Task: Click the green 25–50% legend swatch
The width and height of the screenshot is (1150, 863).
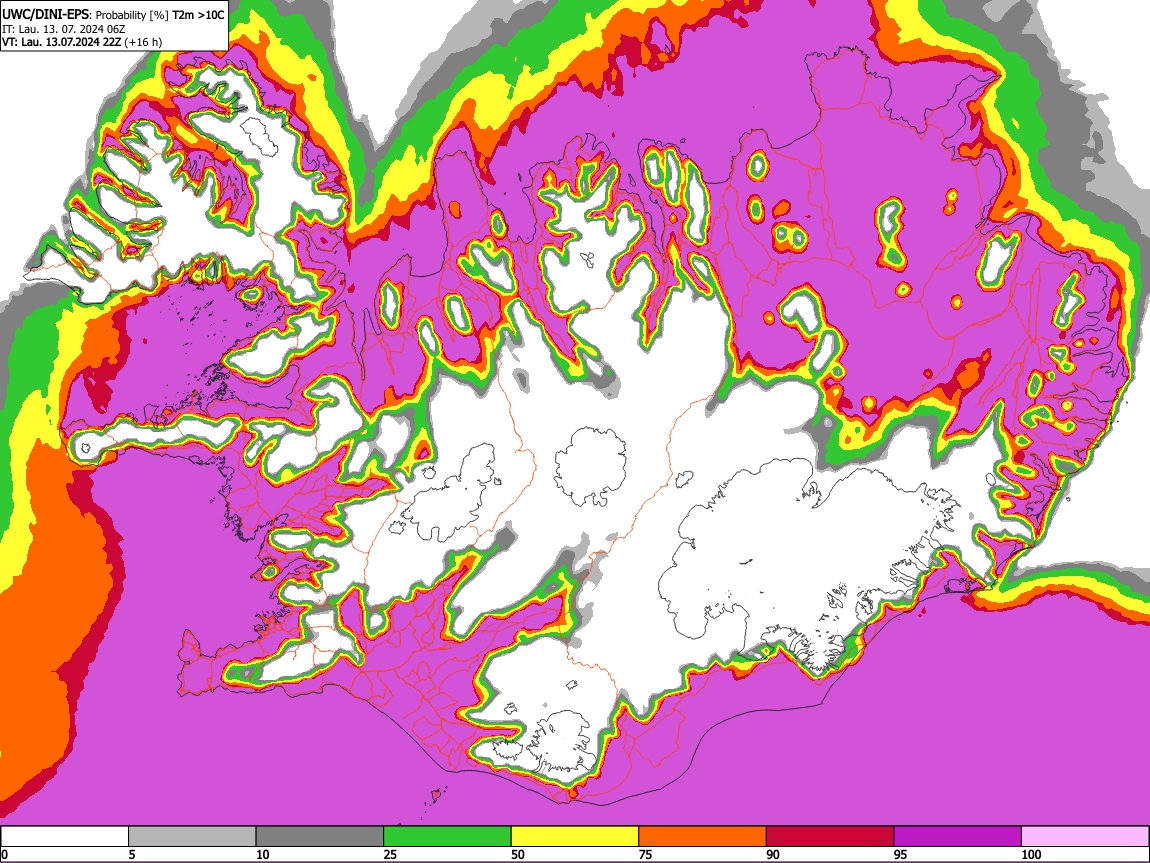Action: pos(447,837)
